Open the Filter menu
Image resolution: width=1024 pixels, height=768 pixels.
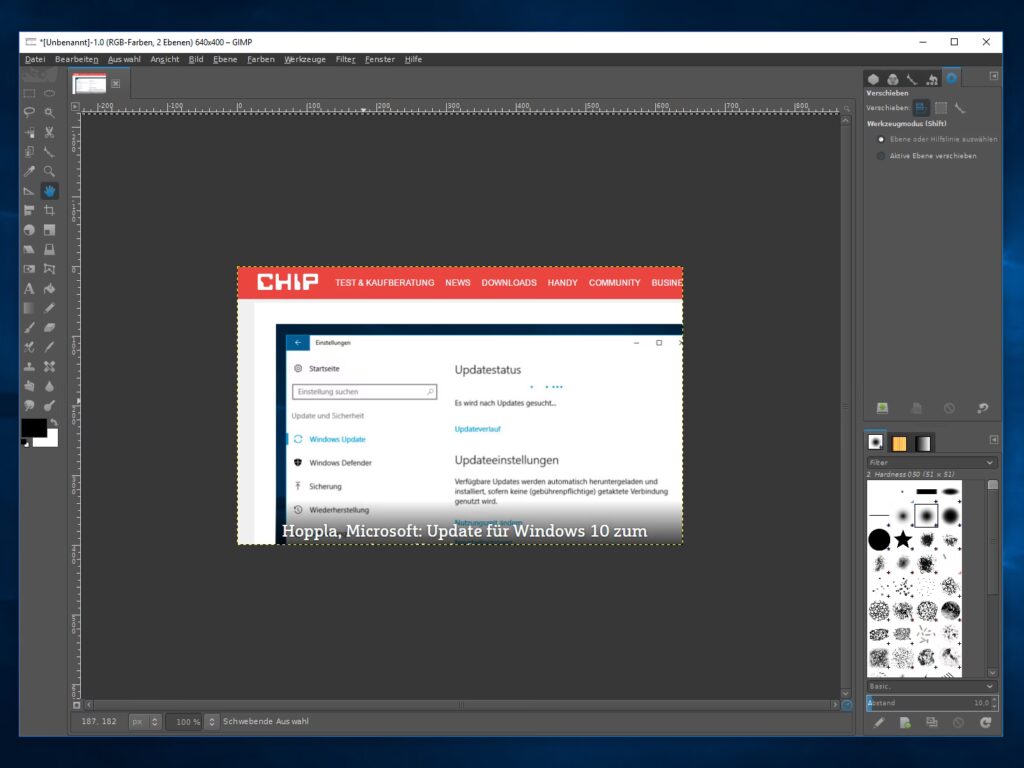click(345, 59)
